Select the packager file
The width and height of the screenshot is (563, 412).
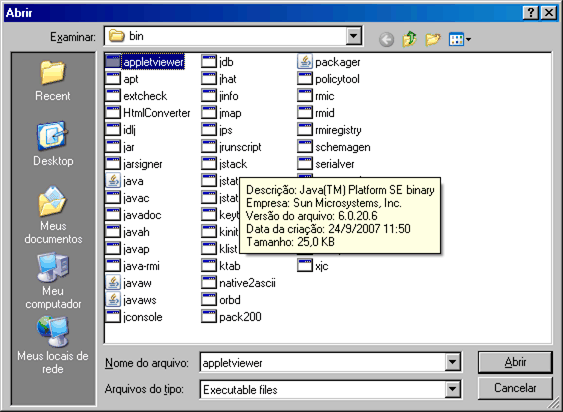pos(329,62)
